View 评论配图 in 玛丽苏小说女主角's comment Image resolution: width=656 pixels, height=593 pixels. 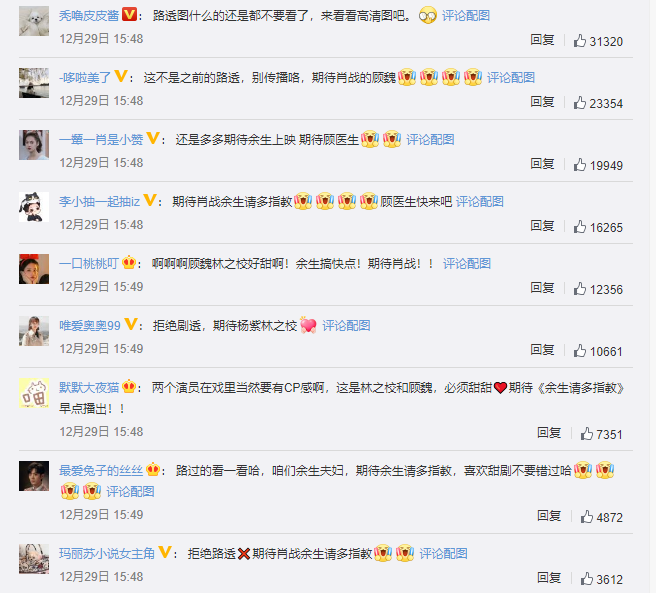click(x=443, y=553)
